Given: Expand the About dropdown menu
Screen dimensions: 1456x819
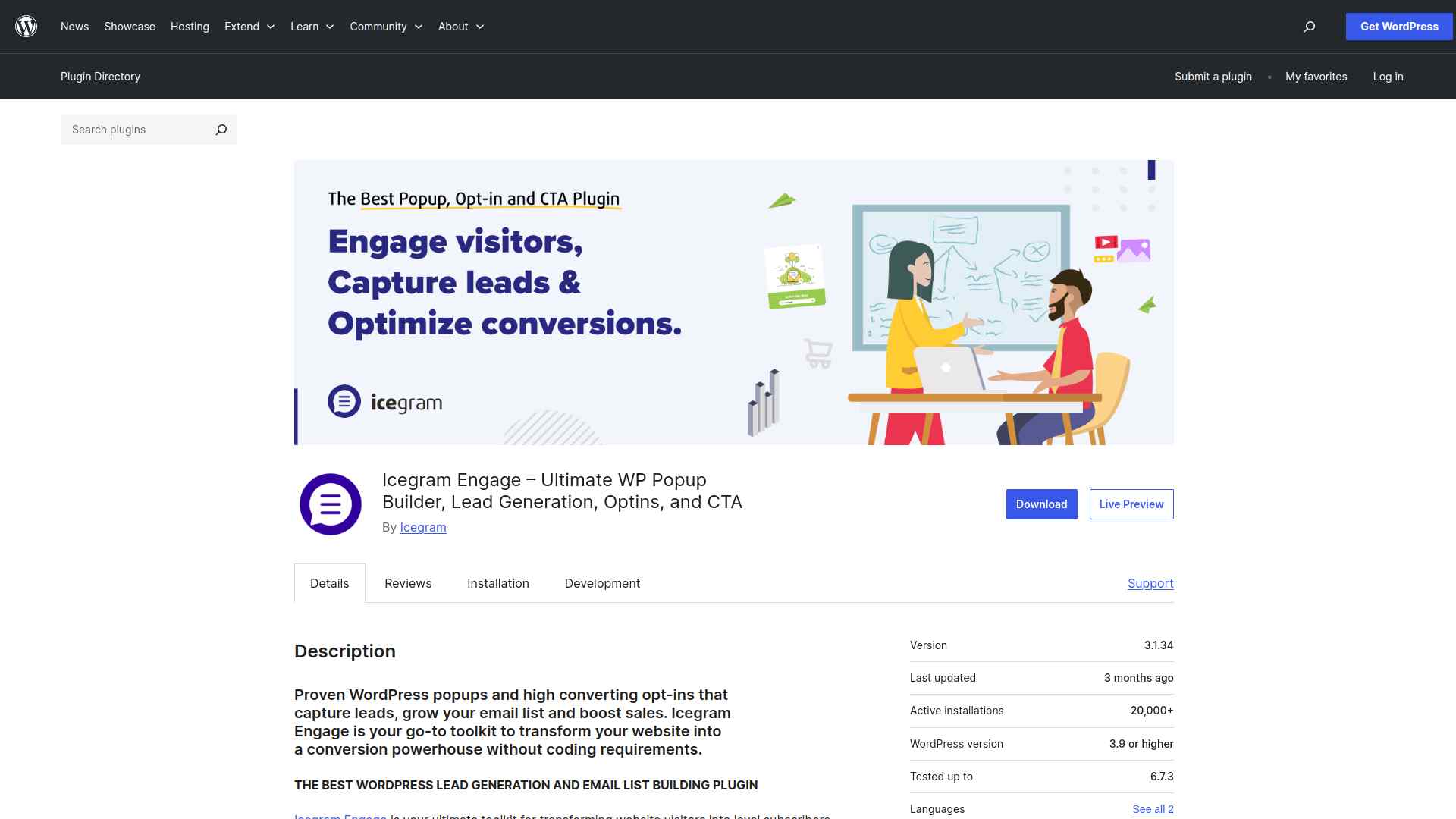Looking at the screenshot, I should click(460, 27).
